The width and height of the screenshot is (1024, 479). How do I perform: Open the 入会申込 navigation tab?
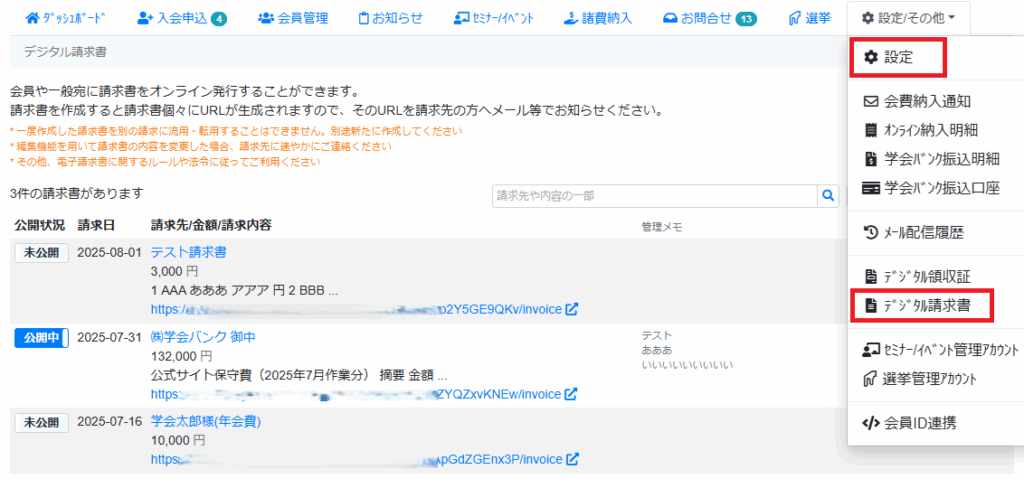181,18
